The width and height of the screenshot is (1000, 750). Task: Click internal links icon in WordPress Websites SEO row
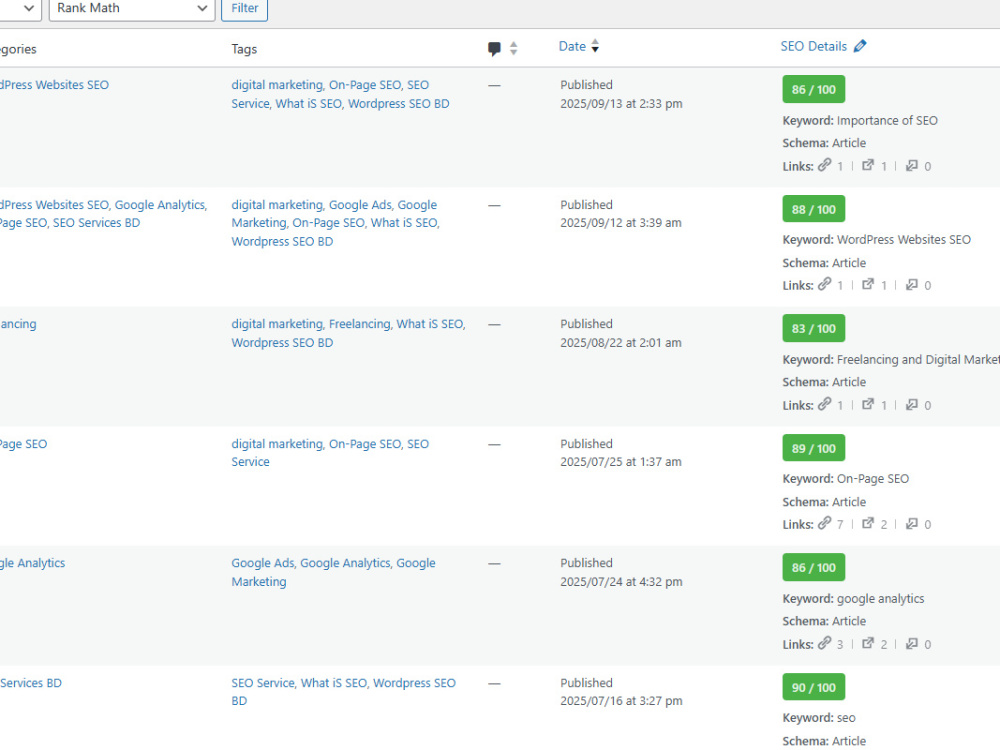click(825, 284)
